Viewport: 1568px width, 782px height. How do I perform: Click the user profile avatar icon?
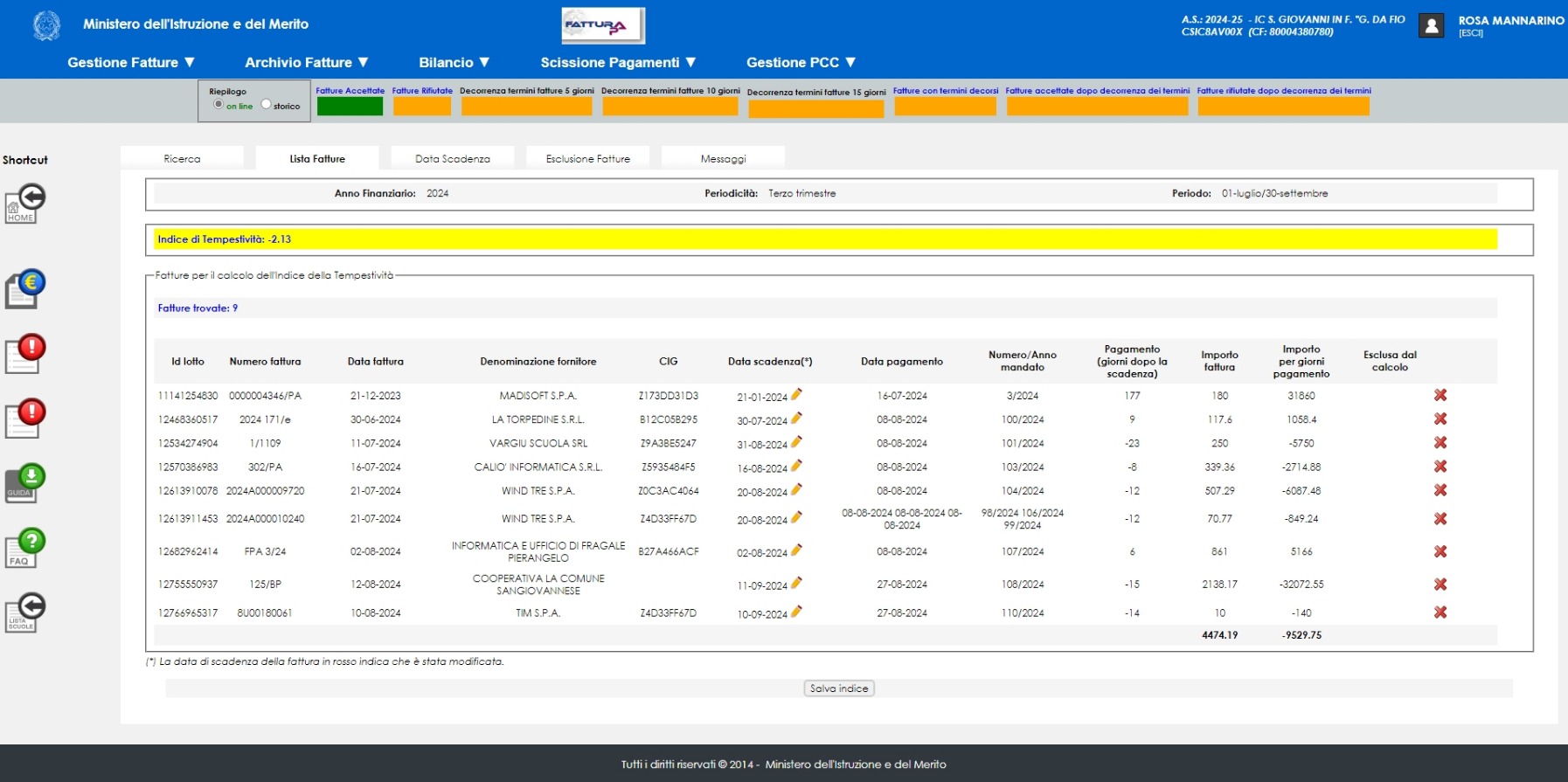click(1431, 26)
